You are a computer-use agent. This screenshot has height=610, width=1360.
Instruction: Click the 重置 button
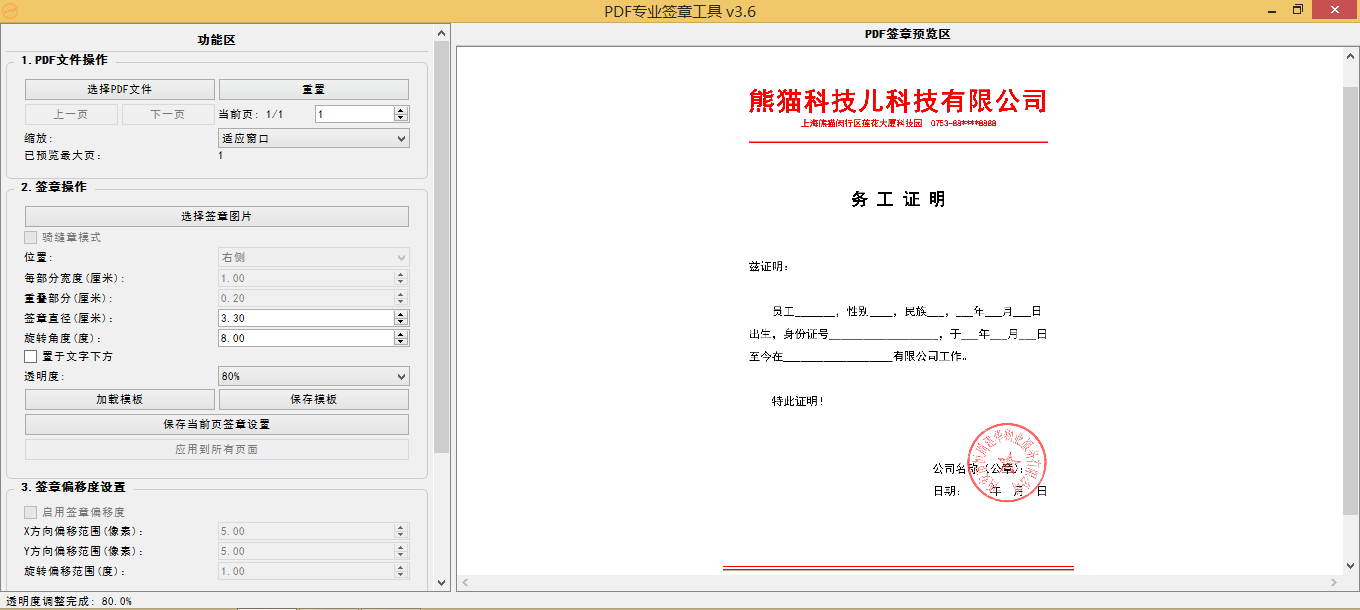tap(314, 89)
